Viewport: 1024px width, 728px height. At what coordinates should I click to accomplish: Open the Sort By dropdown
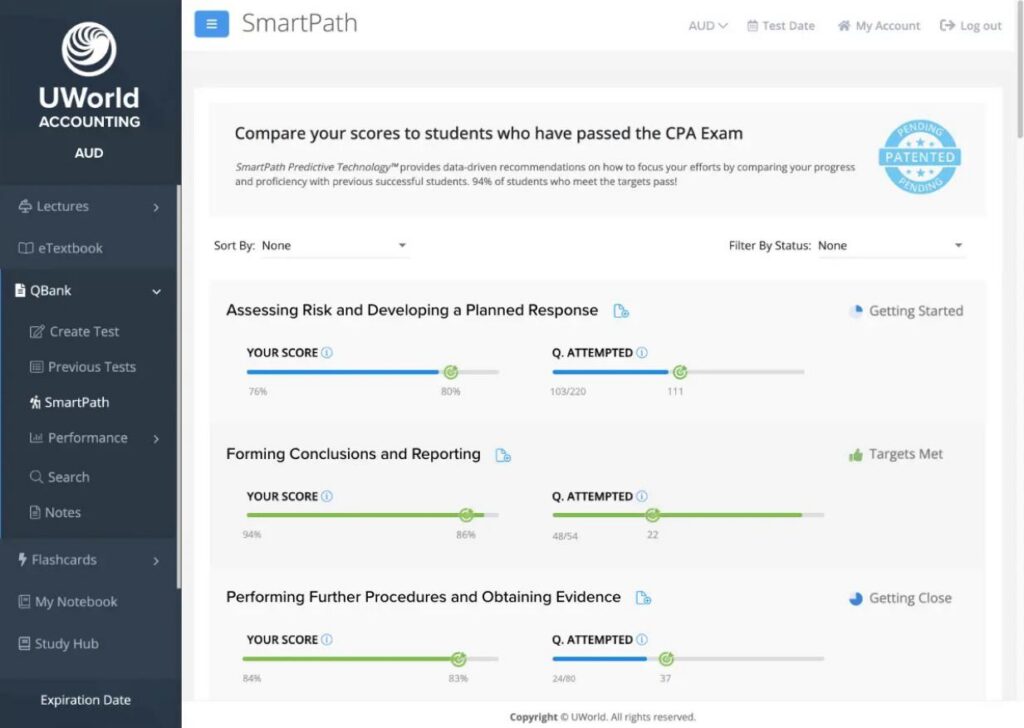tap(335, 245)
